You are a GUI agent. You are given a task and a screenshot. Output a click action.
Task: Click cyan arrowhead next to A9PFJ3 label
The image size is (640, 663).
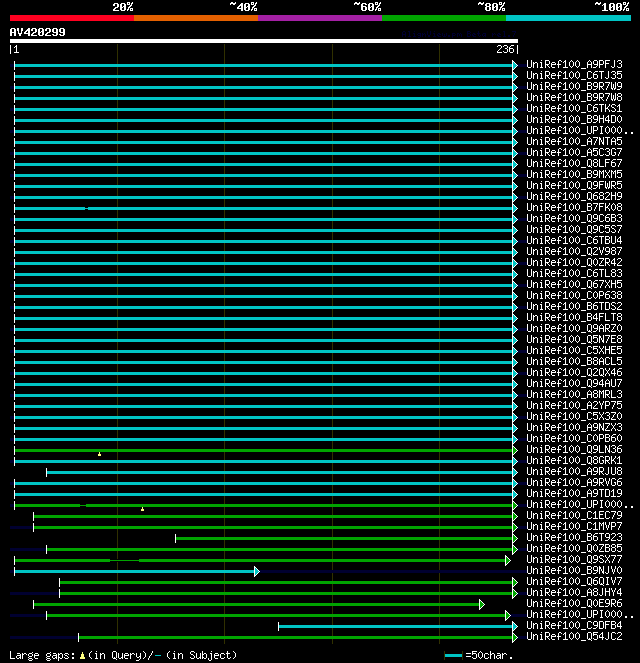[515, 65]
